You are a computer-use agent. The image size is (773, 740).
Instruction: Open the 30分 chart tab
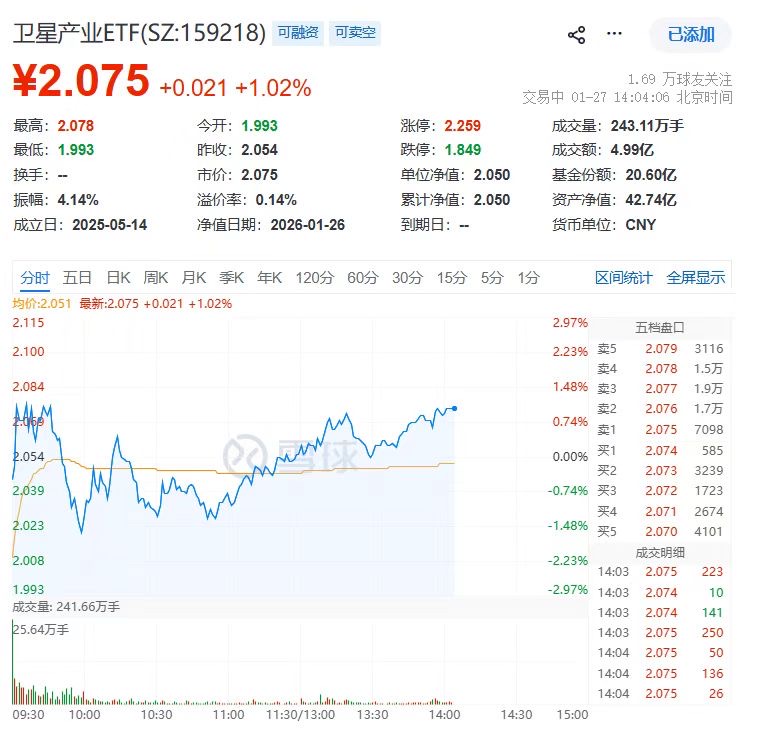pyautogui.click(x=408, y=278)
